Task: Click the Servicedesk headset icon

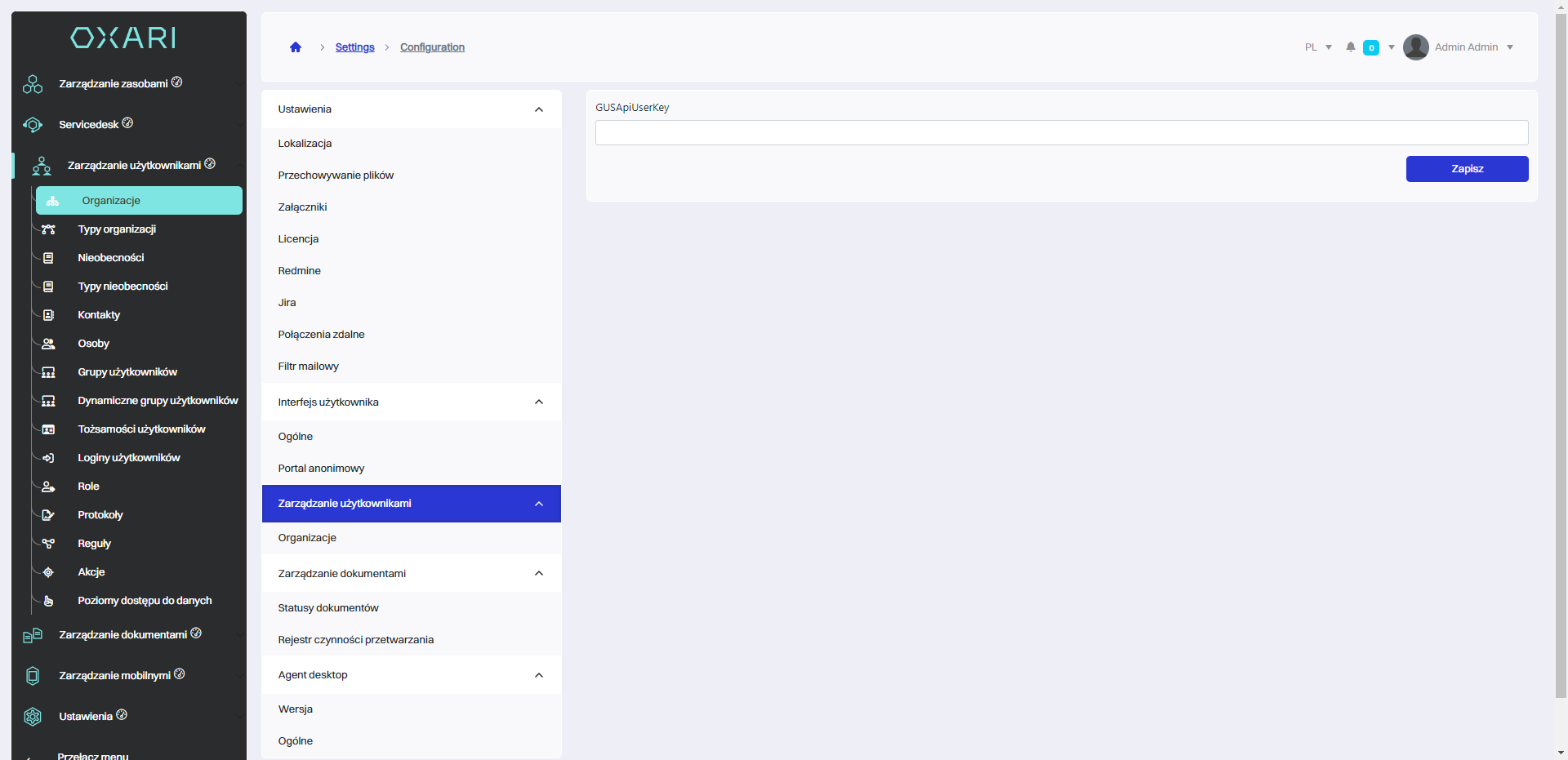Action: pyautogui.click(x=33, y=125)
